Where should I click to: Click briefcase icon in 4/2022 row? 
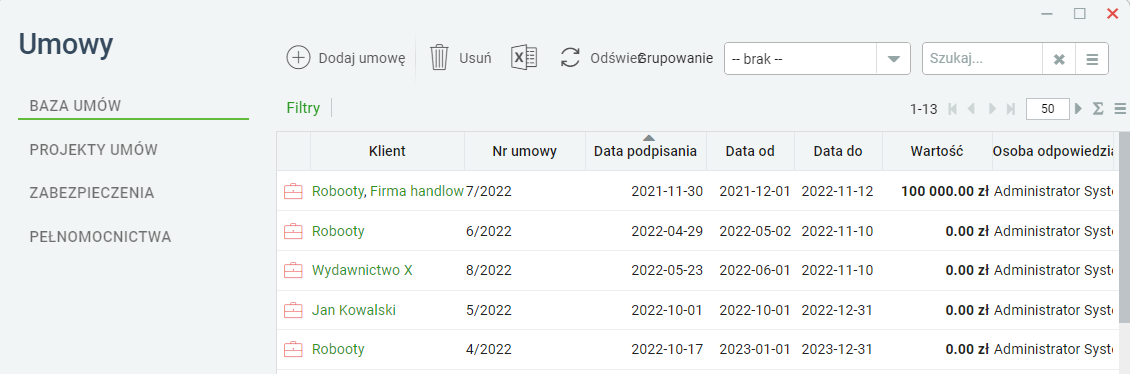pyautogui.click(x=293, y=349)
